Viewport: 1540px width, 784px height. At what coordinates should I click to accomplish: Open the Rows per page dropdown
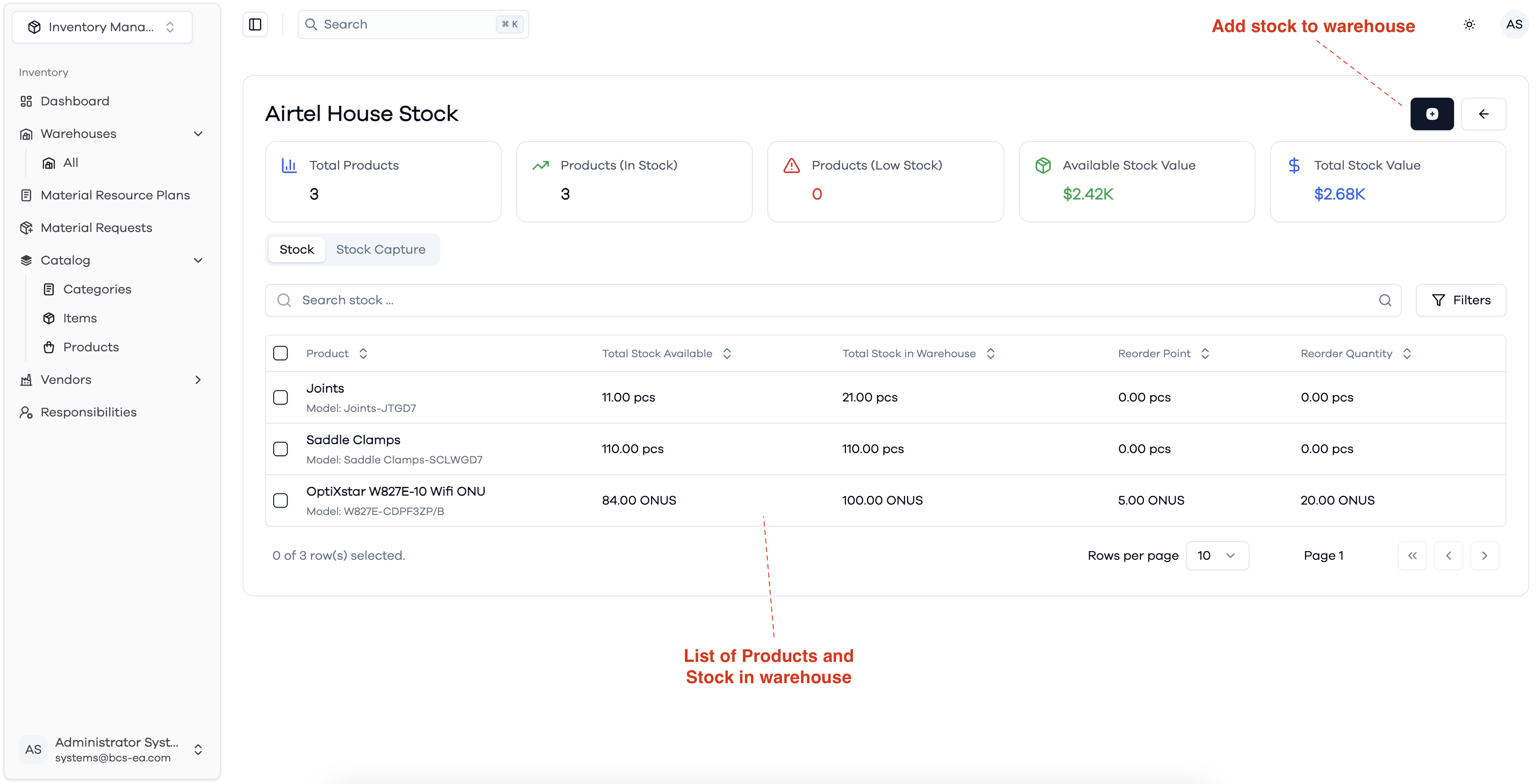click(x=1217, y=556)
